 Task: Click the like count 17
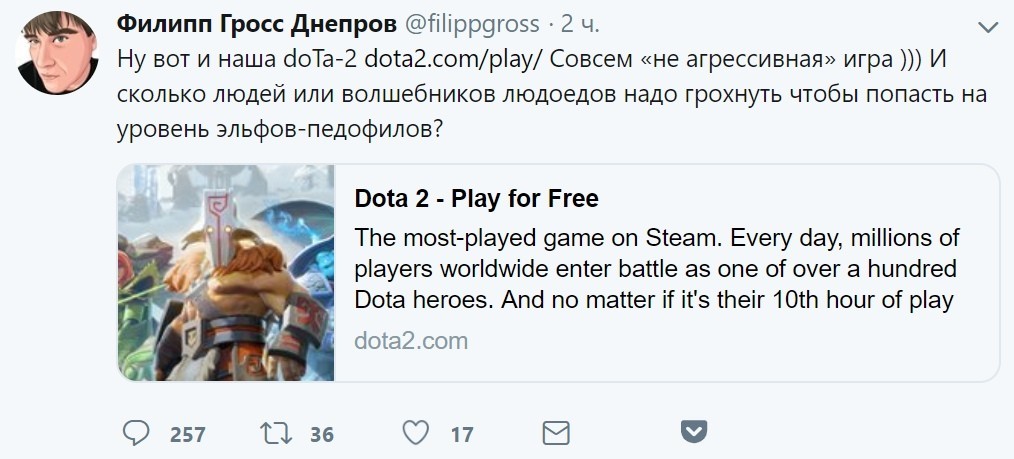462,434
